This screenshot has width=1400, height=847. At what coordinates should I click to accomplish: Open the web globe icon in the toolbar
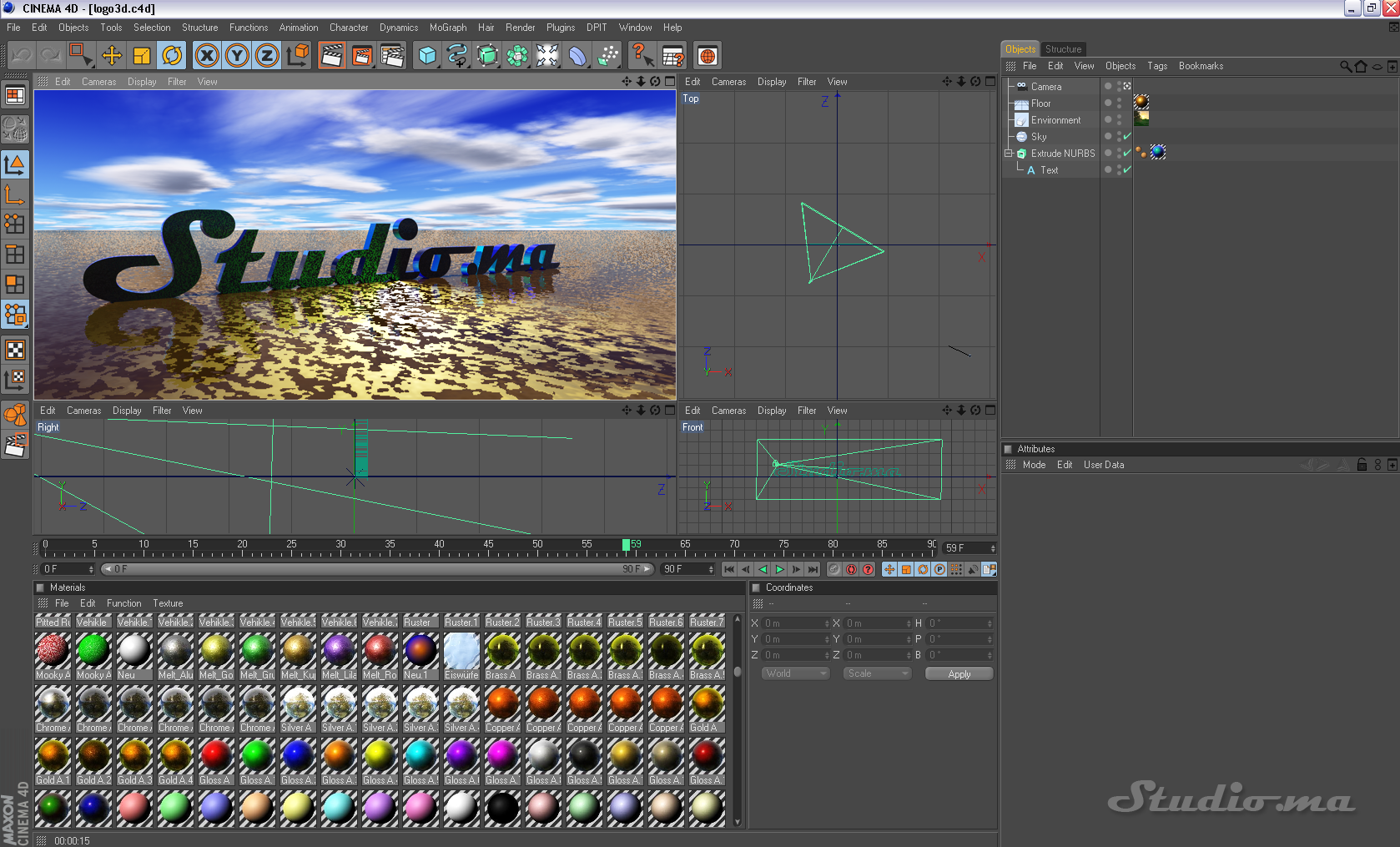point(708,56)
